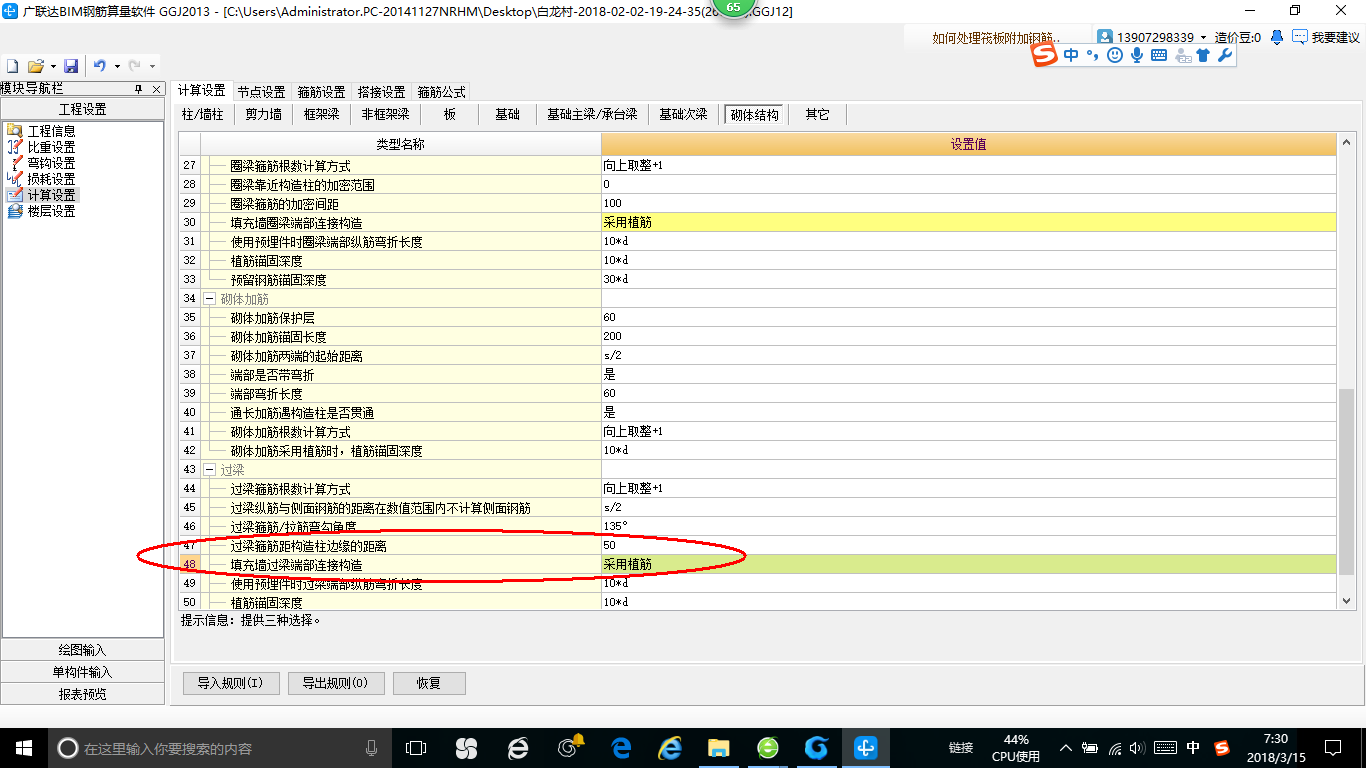Image resolution: width=1366 pixels, height=768 pixels.
Task: Click the Save disk icon
Action: tap(71, 66)
